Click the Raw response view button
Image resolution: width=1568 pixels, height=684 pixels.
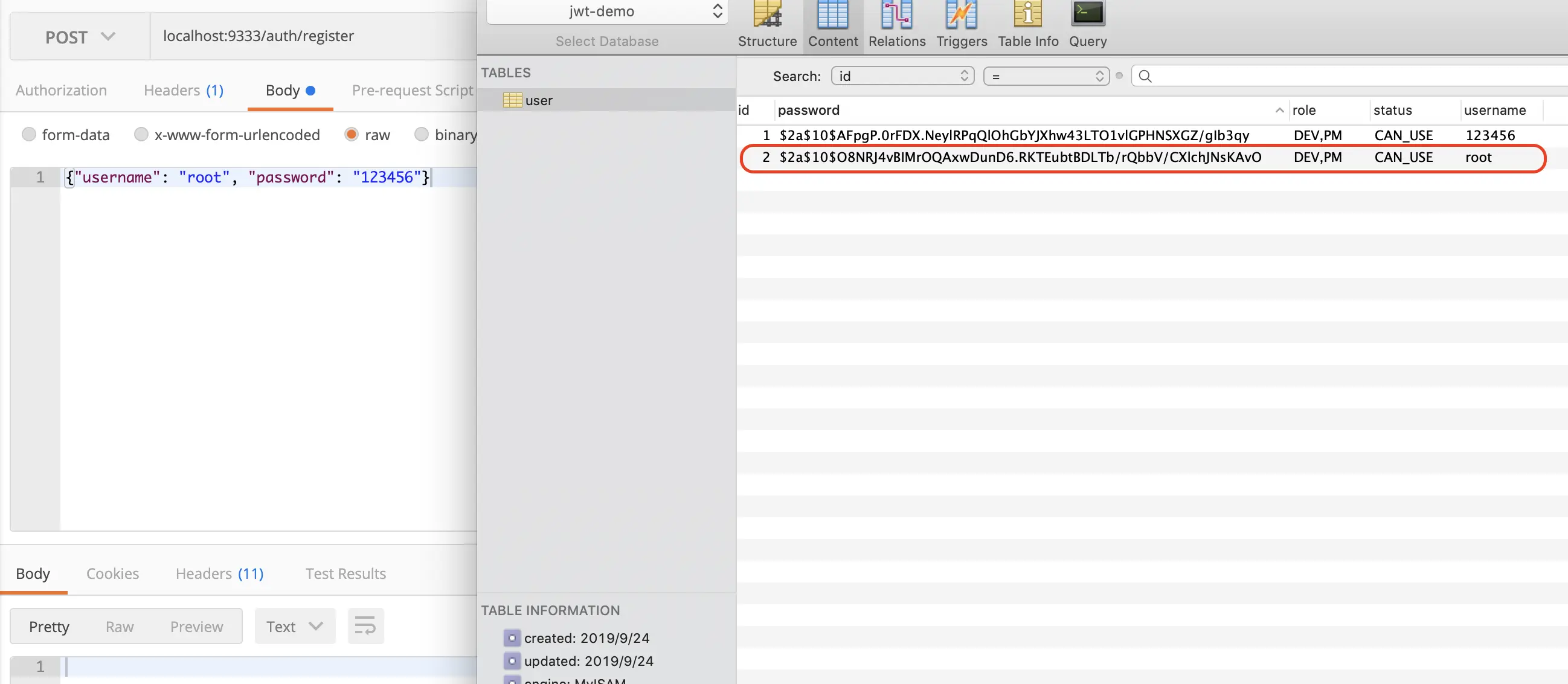click(120, 626)
